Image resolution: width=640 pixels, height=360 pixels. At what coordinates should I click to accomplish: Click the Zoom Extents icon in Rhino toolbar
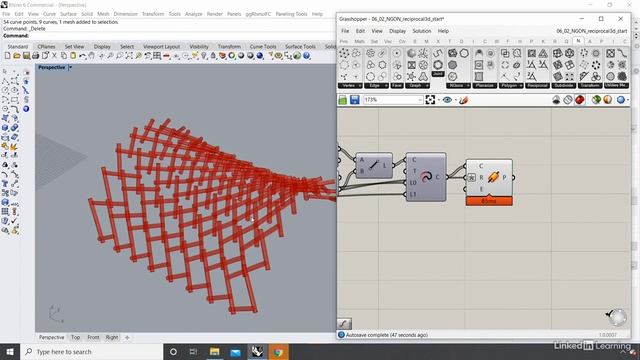pos(129,56)
